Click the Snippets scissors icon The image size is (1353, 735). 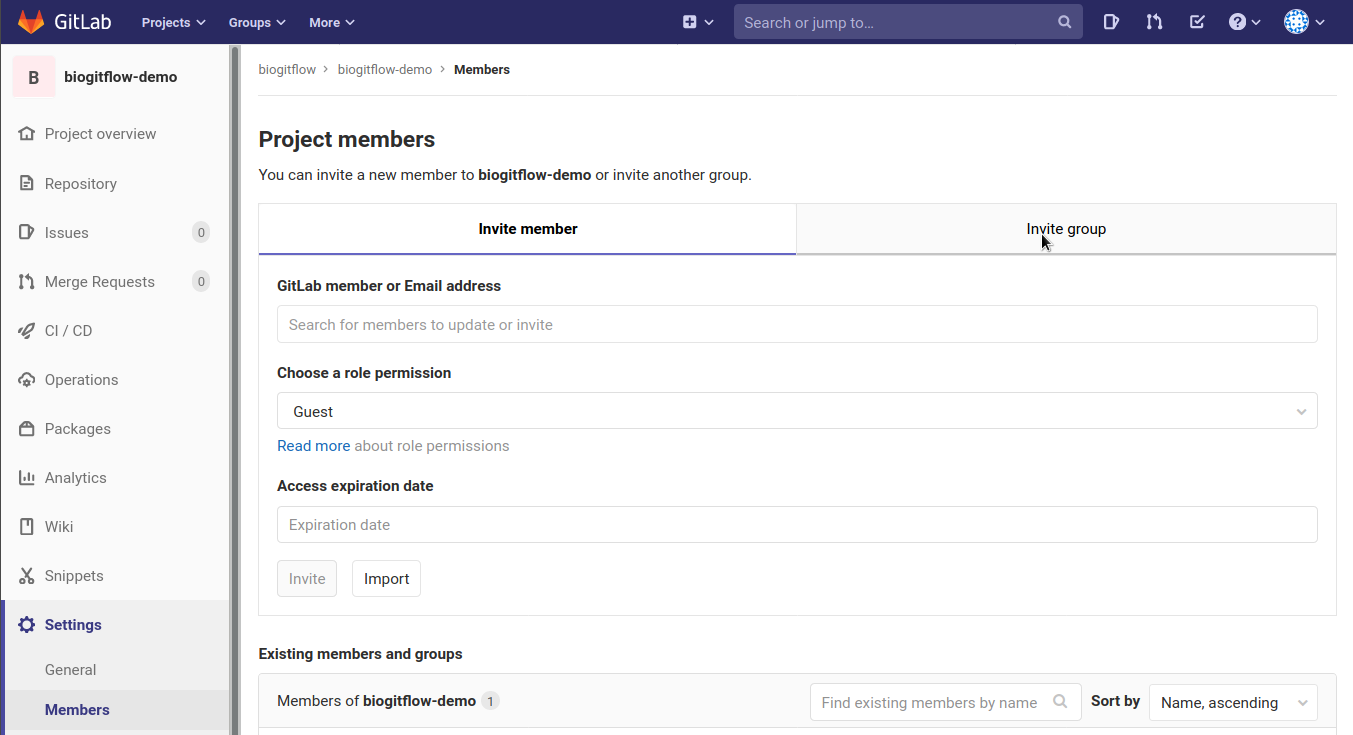pos(27,576)
